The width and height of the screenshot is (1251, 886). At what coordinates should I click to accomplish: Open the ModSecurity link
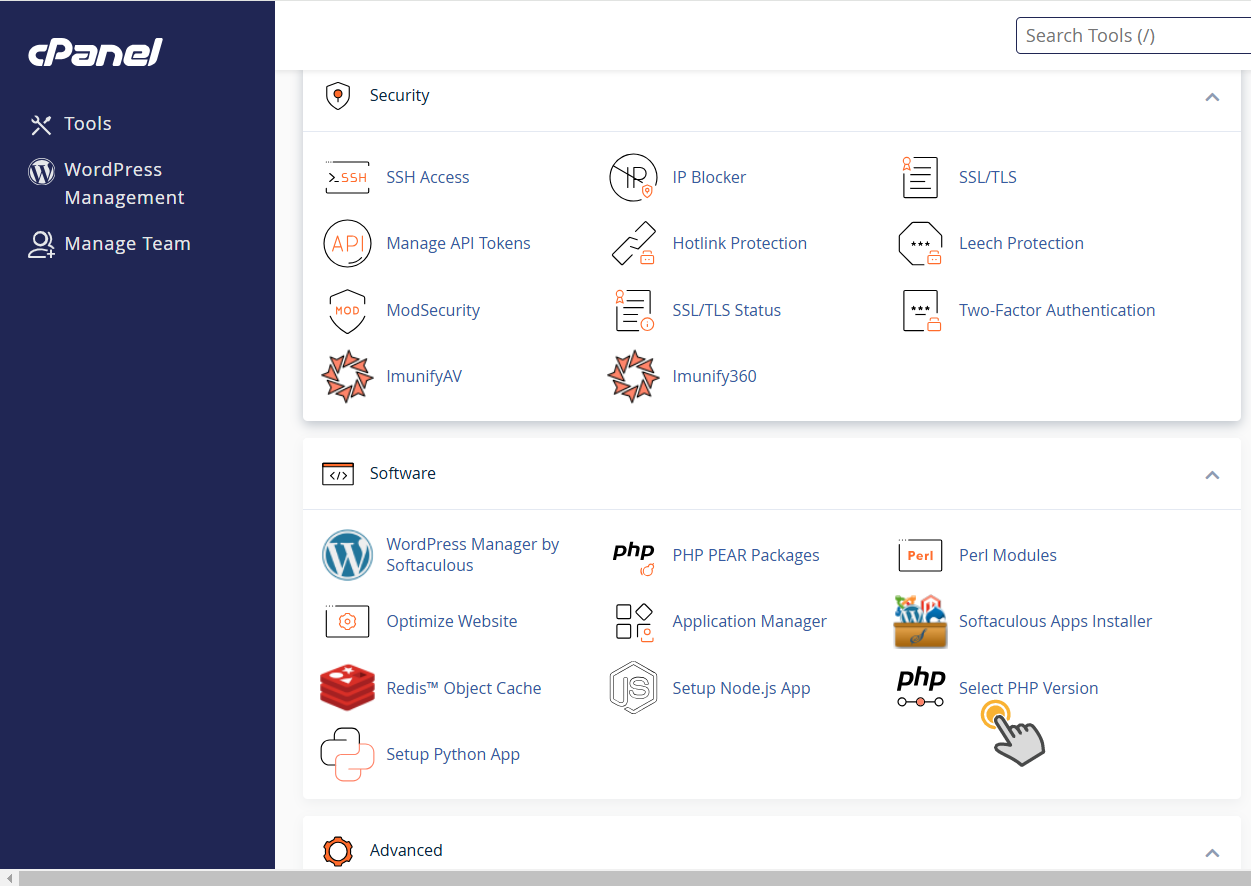click(433, 310)
